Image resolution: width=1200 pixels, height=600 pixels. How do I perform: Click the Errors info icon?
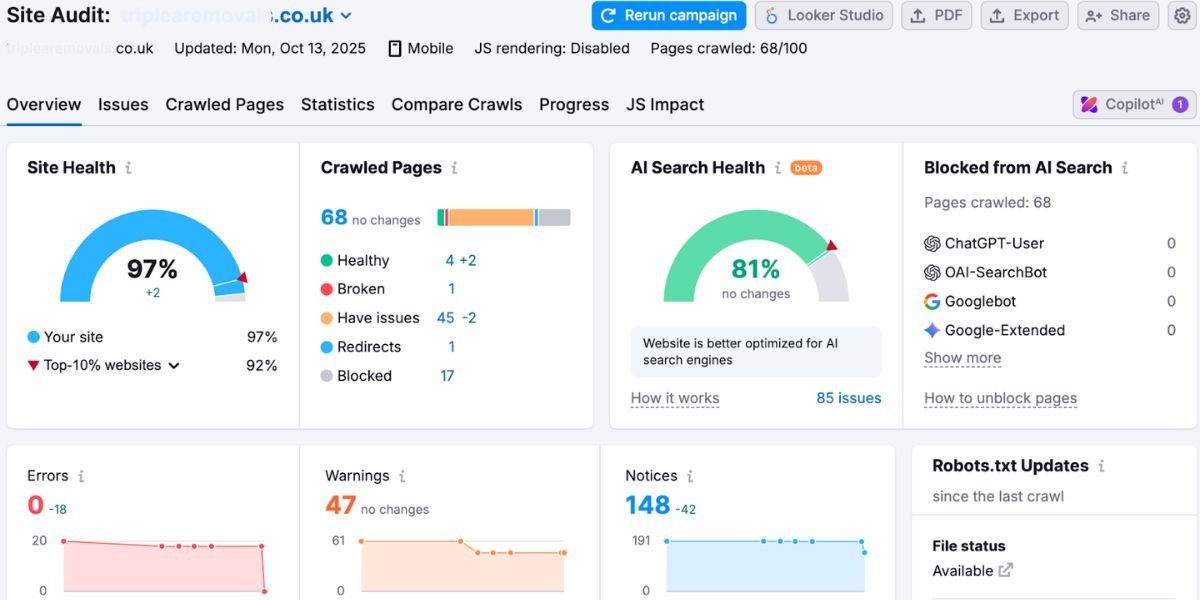81,476
